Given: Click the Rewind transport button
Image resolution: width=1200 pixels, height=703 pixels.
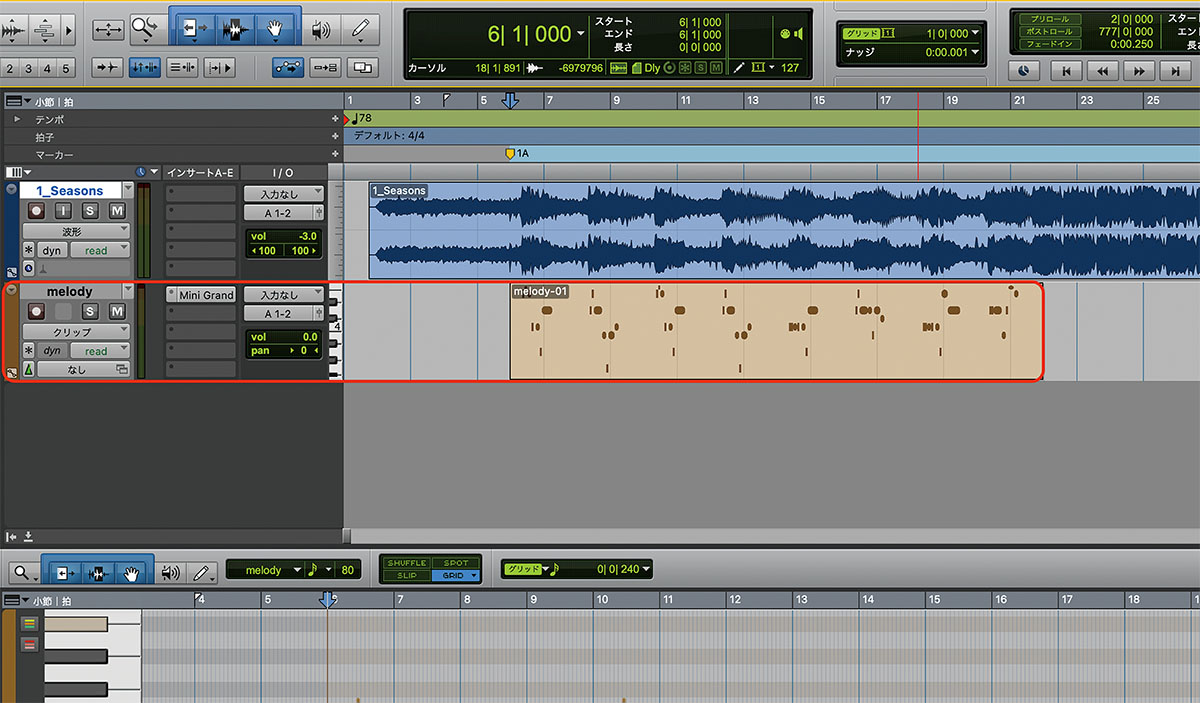Looking at the screenshot, I should coord(1103,71).
